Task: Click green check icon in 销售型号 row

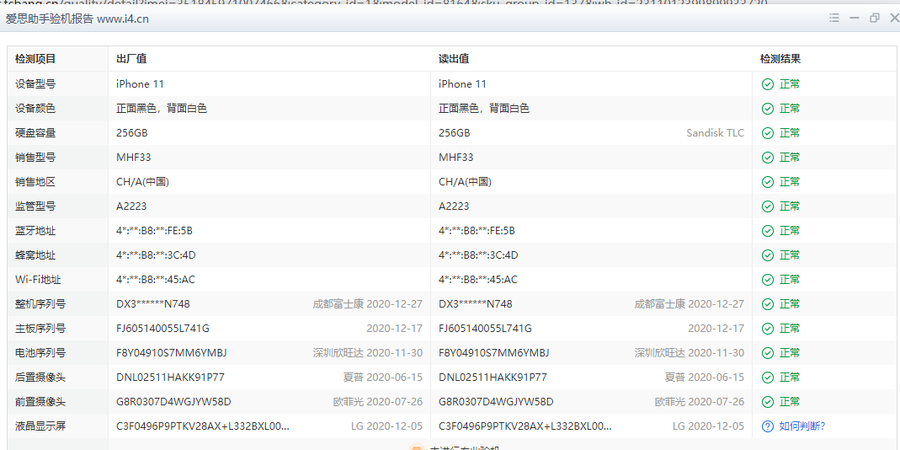Action: (x=767, y=157)
